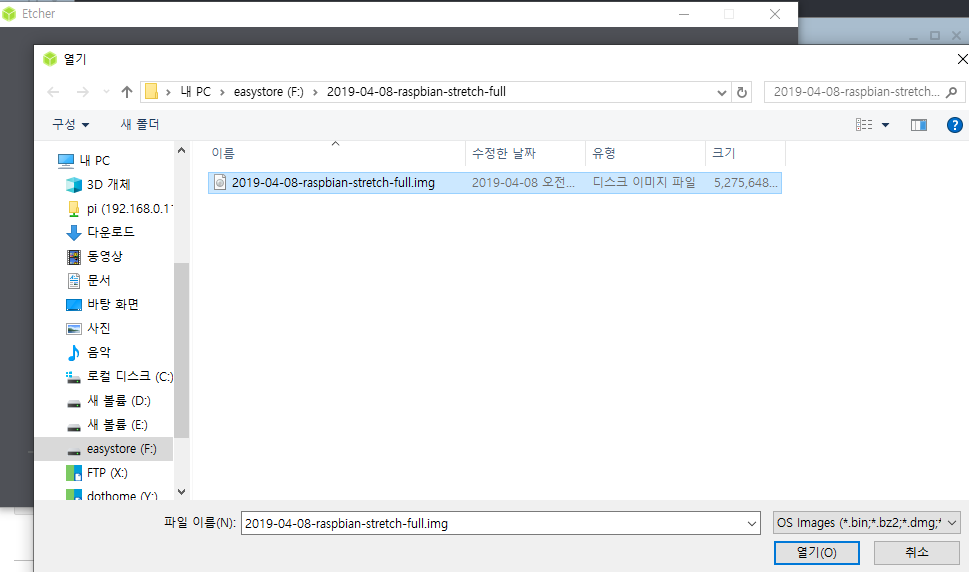Sort files by 수정한 날짜 column
This screenshot has height=572, width=969.
[504, 153]
